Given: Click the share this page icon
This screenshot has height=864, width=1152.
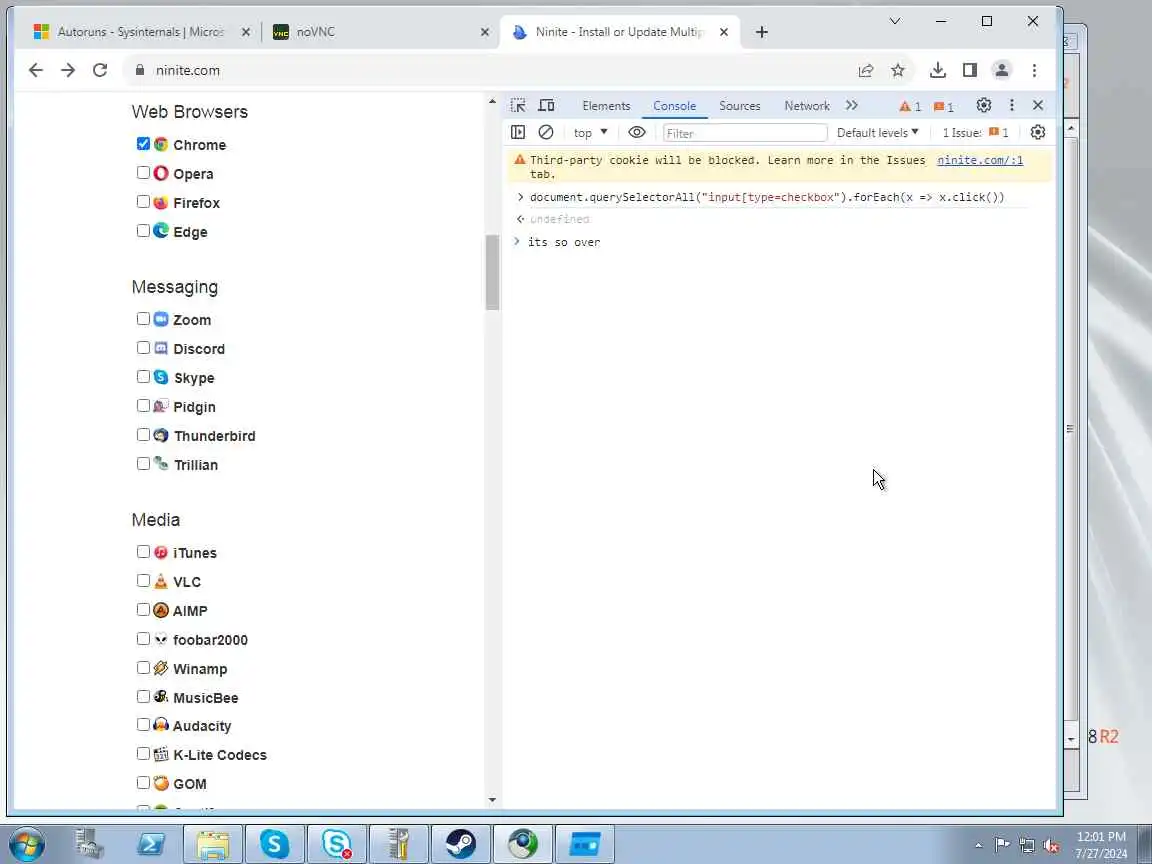Looking at the screenshot, I should point(866,70).
